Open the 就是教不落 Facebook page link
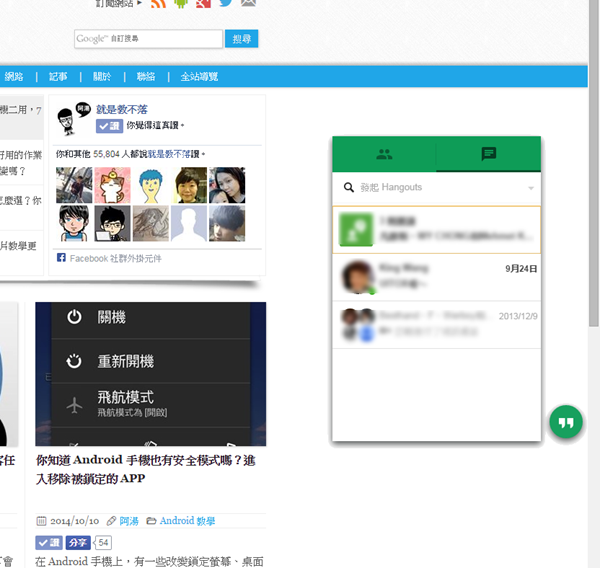The image size is (600, 568). pos(122,110)
